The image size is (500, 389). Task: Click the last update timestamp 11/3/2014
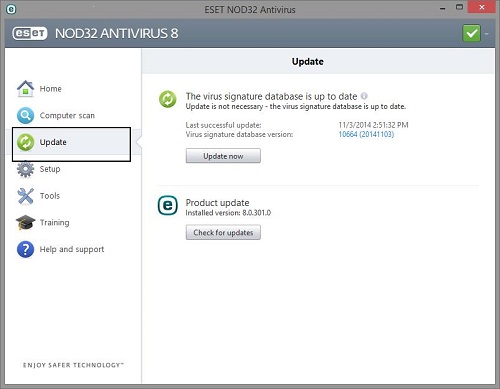click(x=373, y=125)
